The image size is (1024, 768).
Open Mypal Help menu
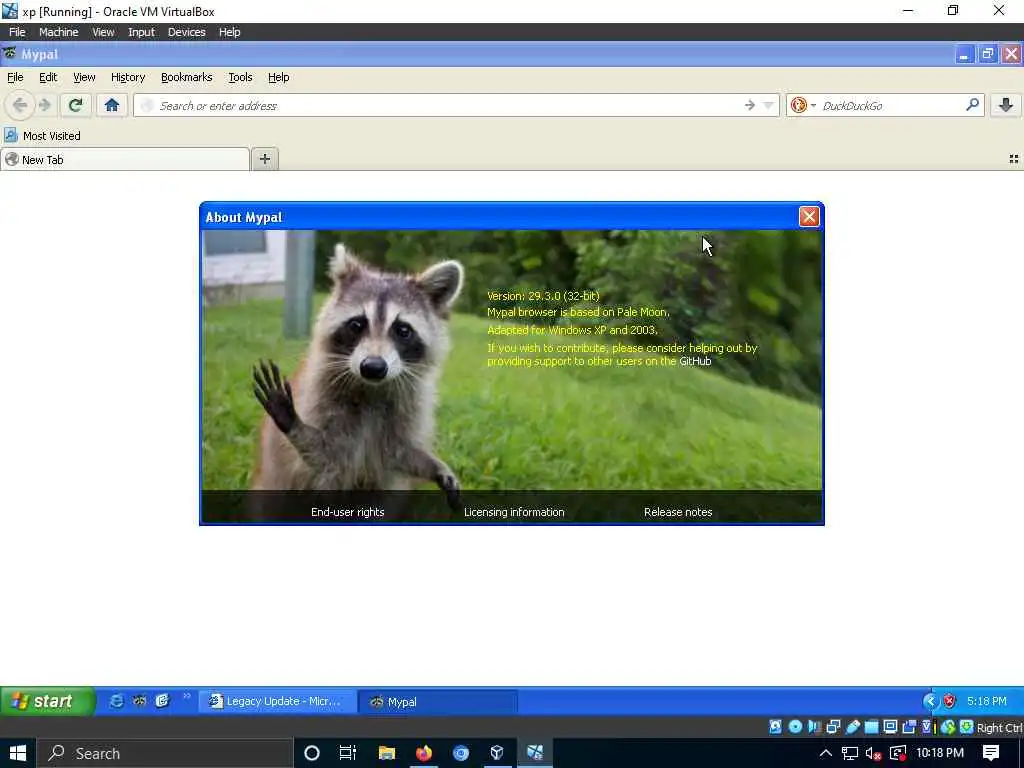pos(278,77)
